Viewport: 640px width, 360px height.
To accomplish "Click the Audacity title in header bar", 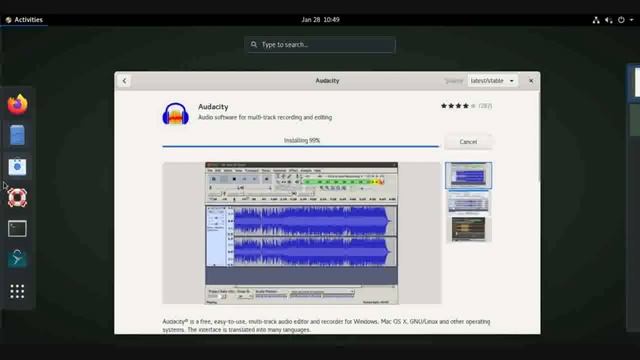I will 327,81.
